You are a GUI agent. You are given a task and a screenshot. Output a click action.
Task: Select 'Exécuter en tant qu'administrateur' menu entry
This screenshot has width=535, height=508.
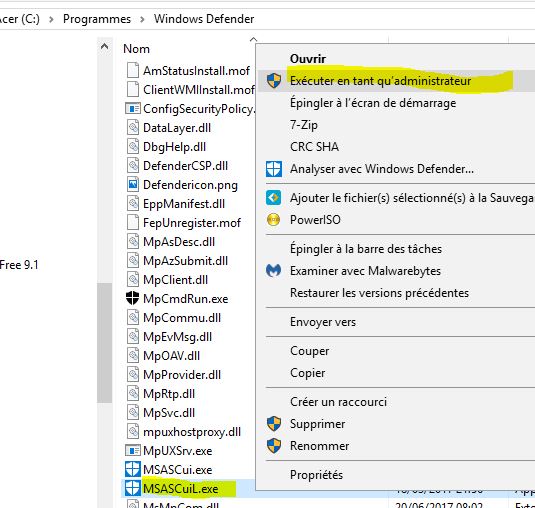point(396,81)
